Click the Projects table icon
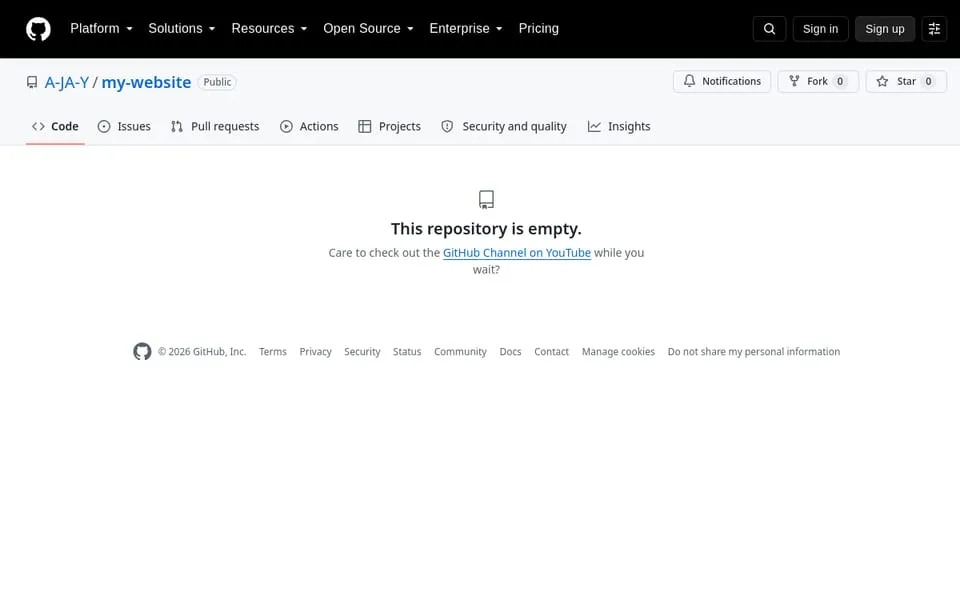 [x=365, y=126]
